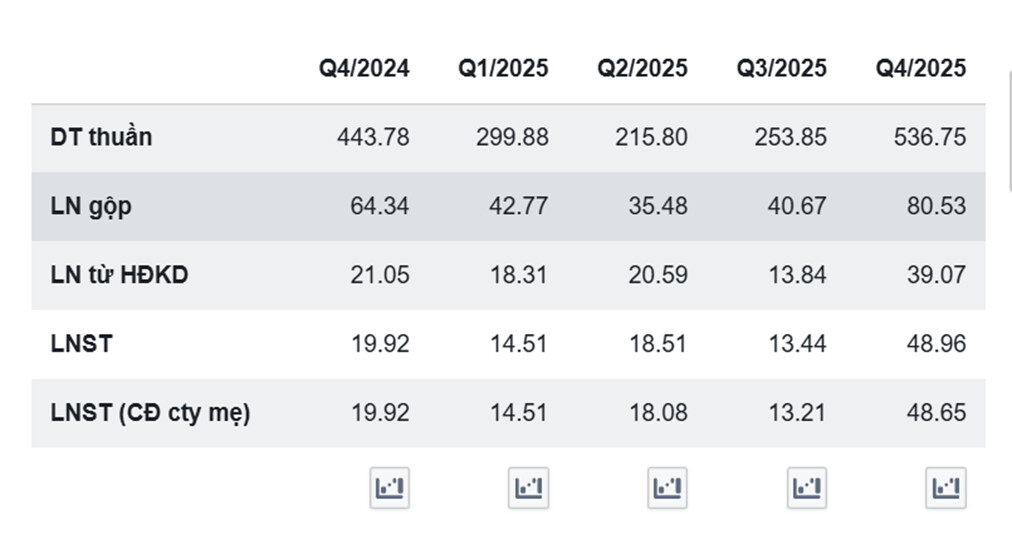Open the chart icon under Q3/2025 column

pyautogui.click(x=807, y=488)
